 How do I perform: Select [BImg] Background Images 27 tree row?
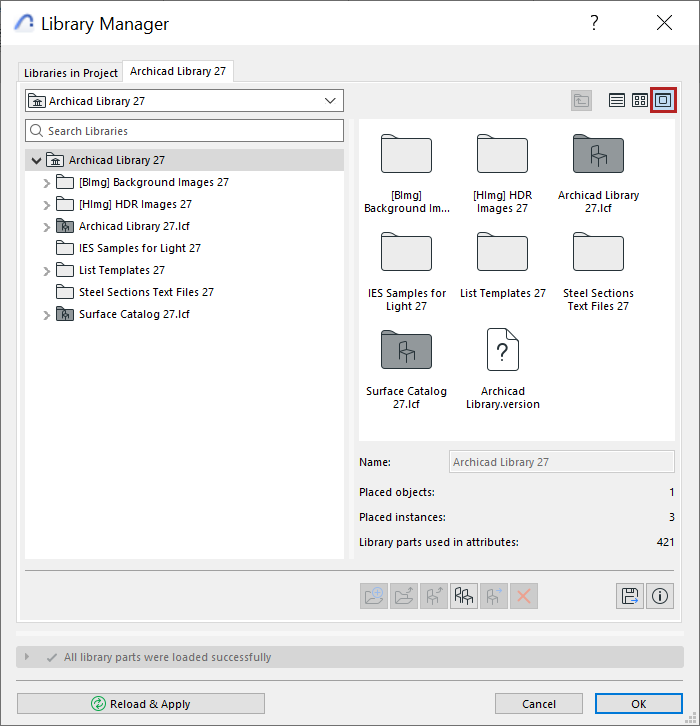[x=184, y=182]
